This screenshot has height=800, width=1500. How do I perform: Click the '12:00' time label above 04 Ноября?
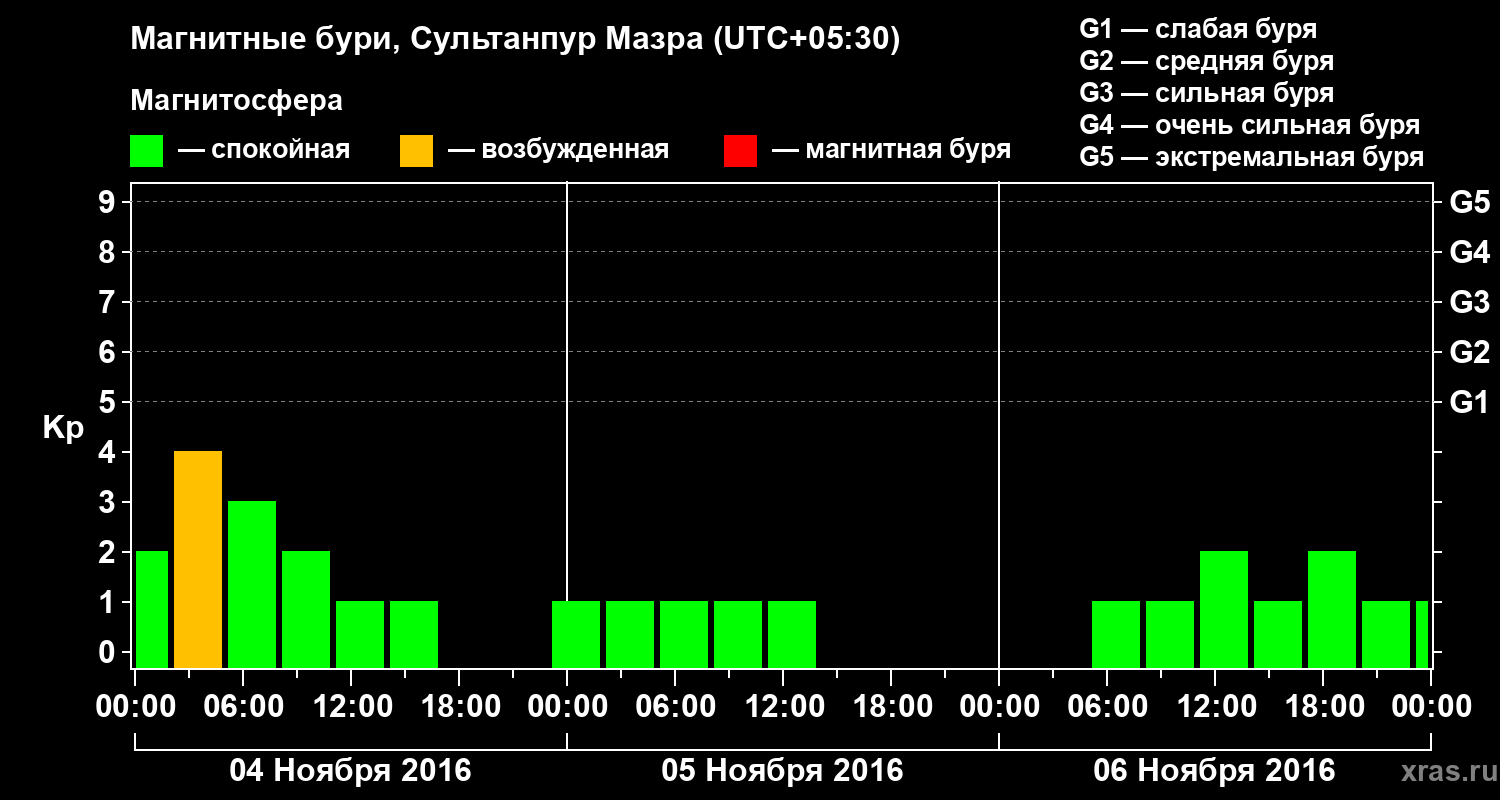point(352,707)
